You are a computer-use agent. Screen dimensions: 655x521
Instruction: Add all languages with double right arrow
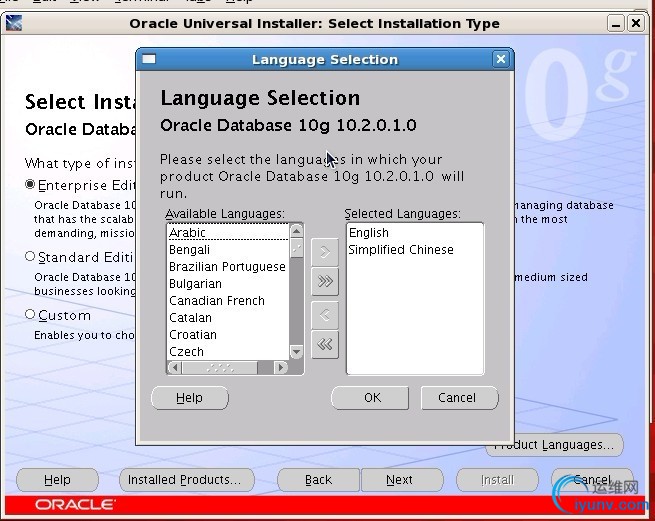tap(325, 281)
